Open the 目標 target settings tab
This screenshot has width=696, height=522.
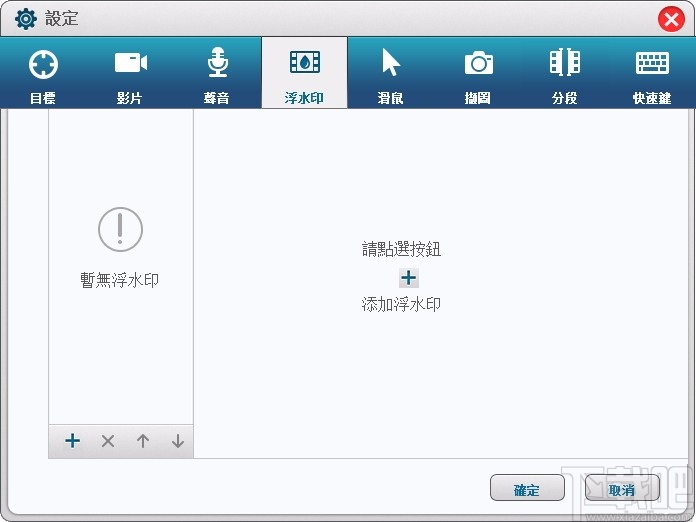click(x=44, y=73)
